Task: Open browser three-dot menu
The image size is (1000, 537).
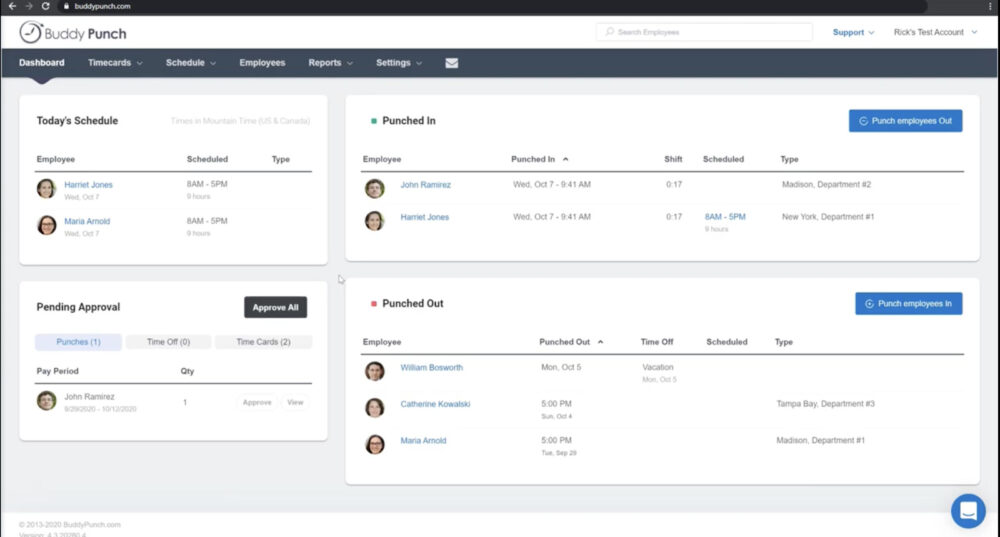Action: (990, 6)
